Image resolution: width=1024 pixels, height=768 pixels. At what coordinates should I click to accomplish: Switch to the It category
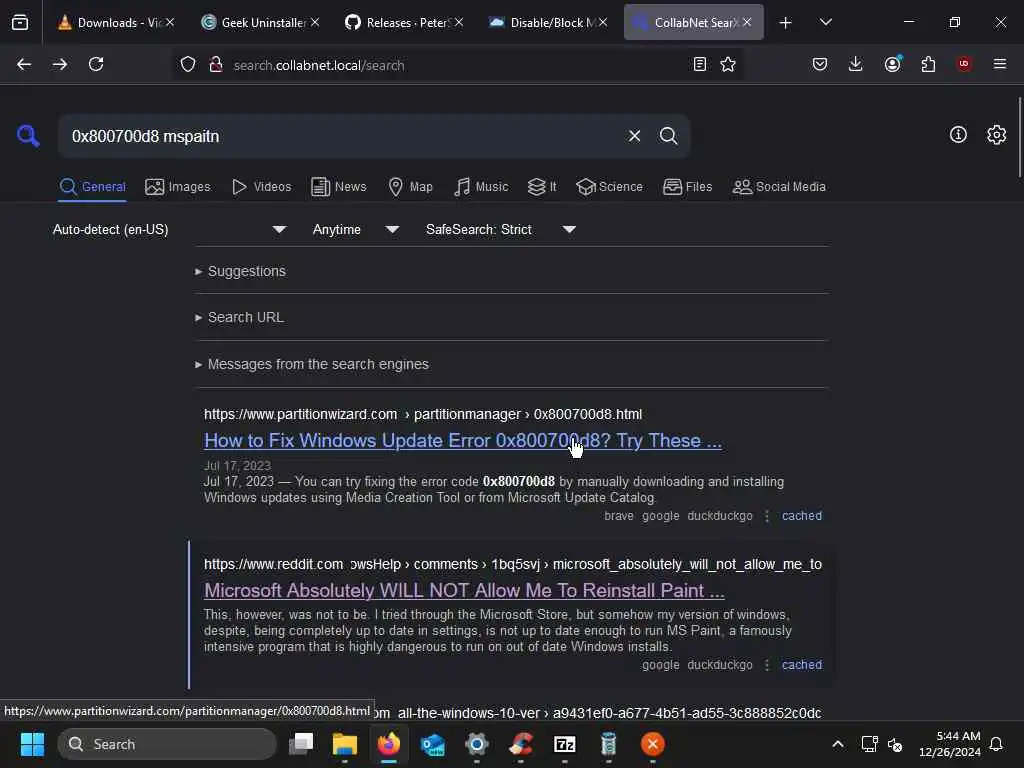(542, 187)
